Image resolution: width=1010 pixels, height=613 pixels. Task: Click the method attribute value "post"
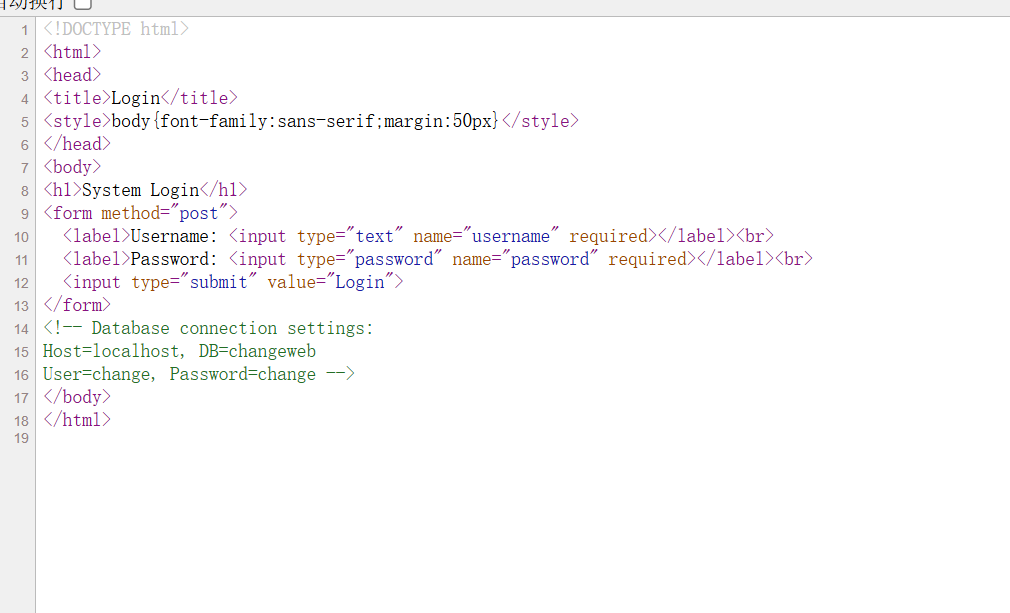tap(198, 213)
